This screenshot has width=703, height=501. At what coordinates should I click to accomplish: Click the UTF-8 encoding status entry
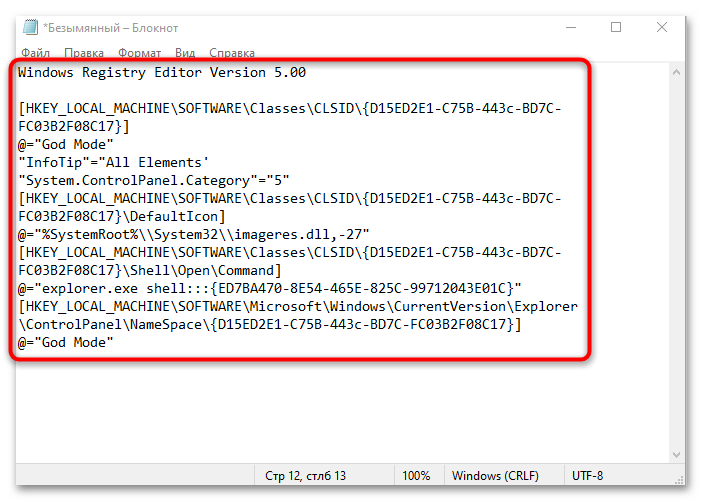pyautogui.click(x=587, y=475)
